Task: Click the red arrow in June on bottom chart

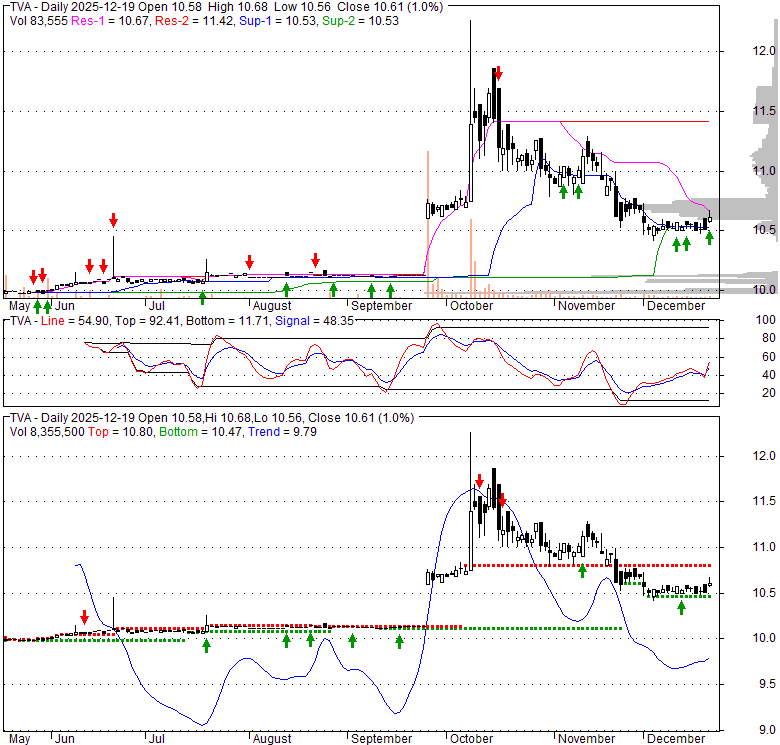Action: pos(84,616)
